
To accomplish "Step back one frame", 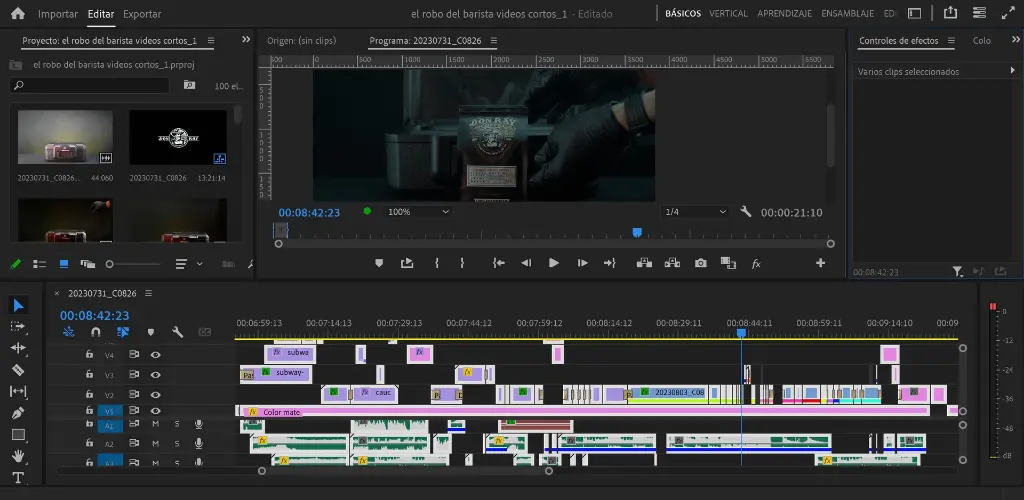I will [526, 263].
